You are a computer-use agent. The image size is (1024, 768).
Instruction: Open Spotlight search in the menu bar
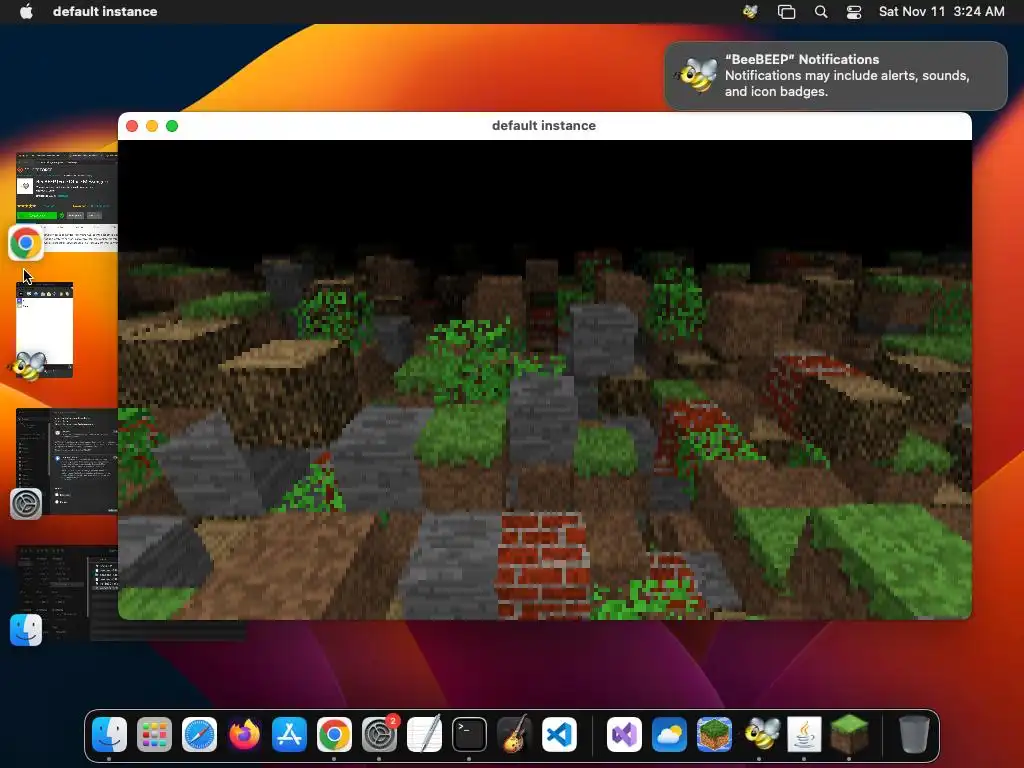pyautogui.click(x=821, y=12)
